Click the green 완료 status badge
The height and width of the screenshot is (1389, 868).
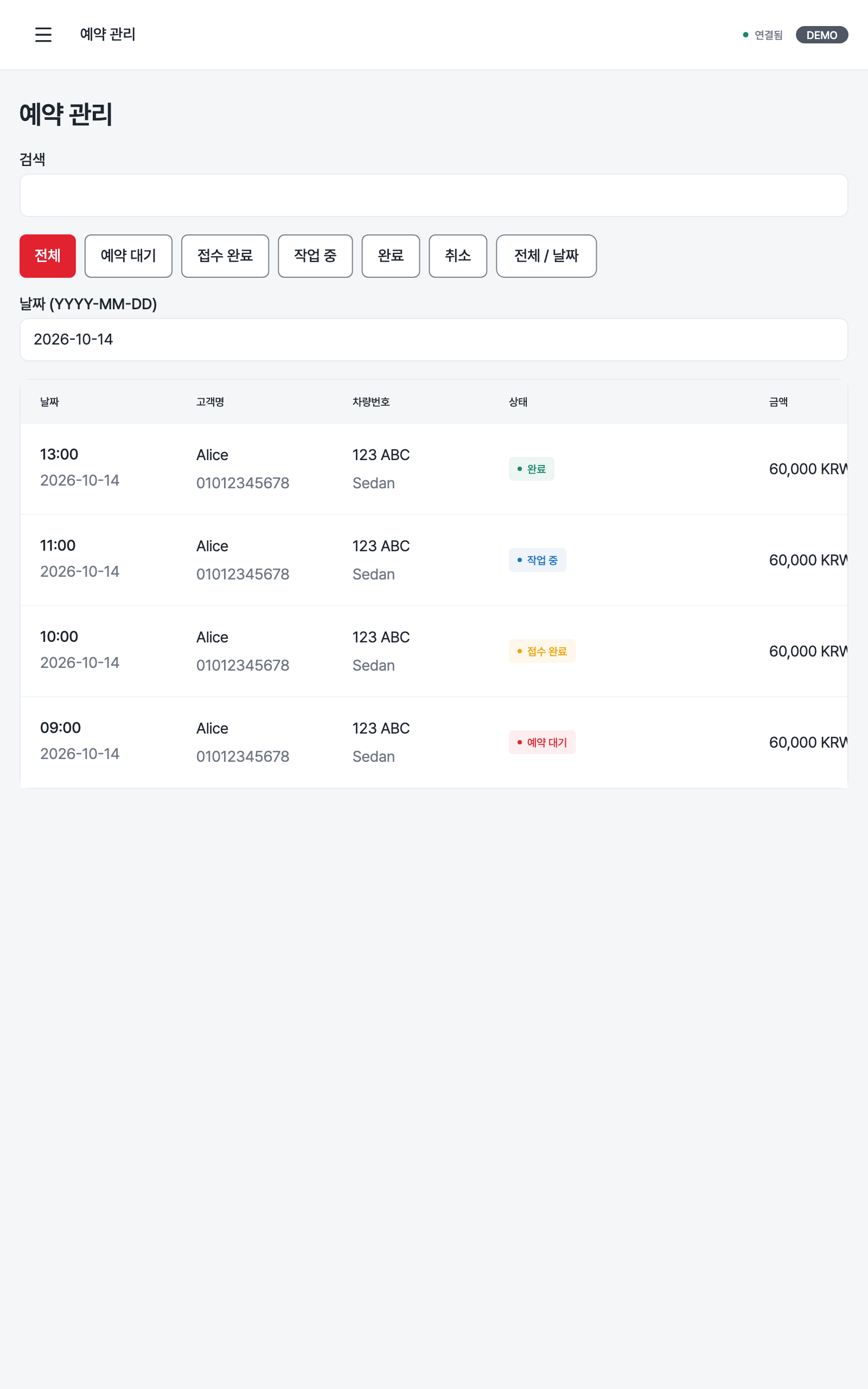pyautogui.click(x=532, y=469)
